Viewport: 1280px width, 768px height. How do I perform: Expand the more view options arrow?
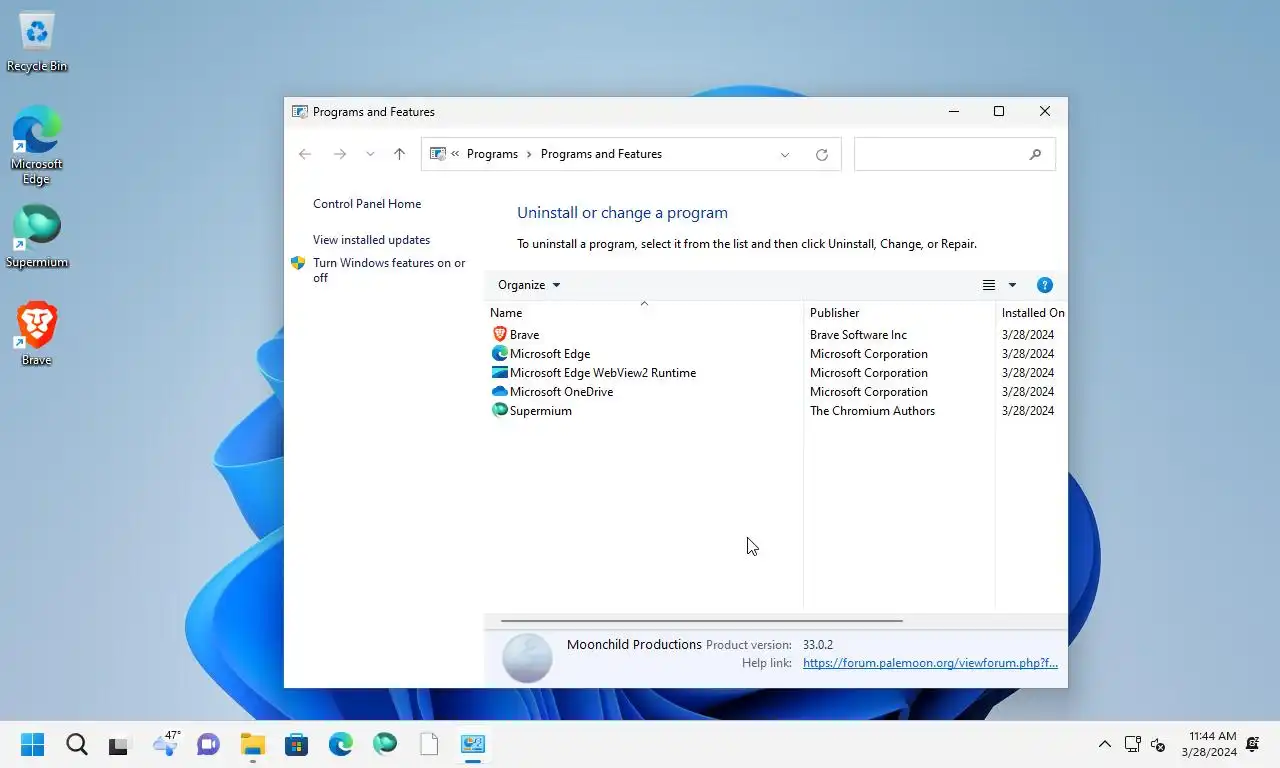pyautogui.click(x=1012, y=285)
